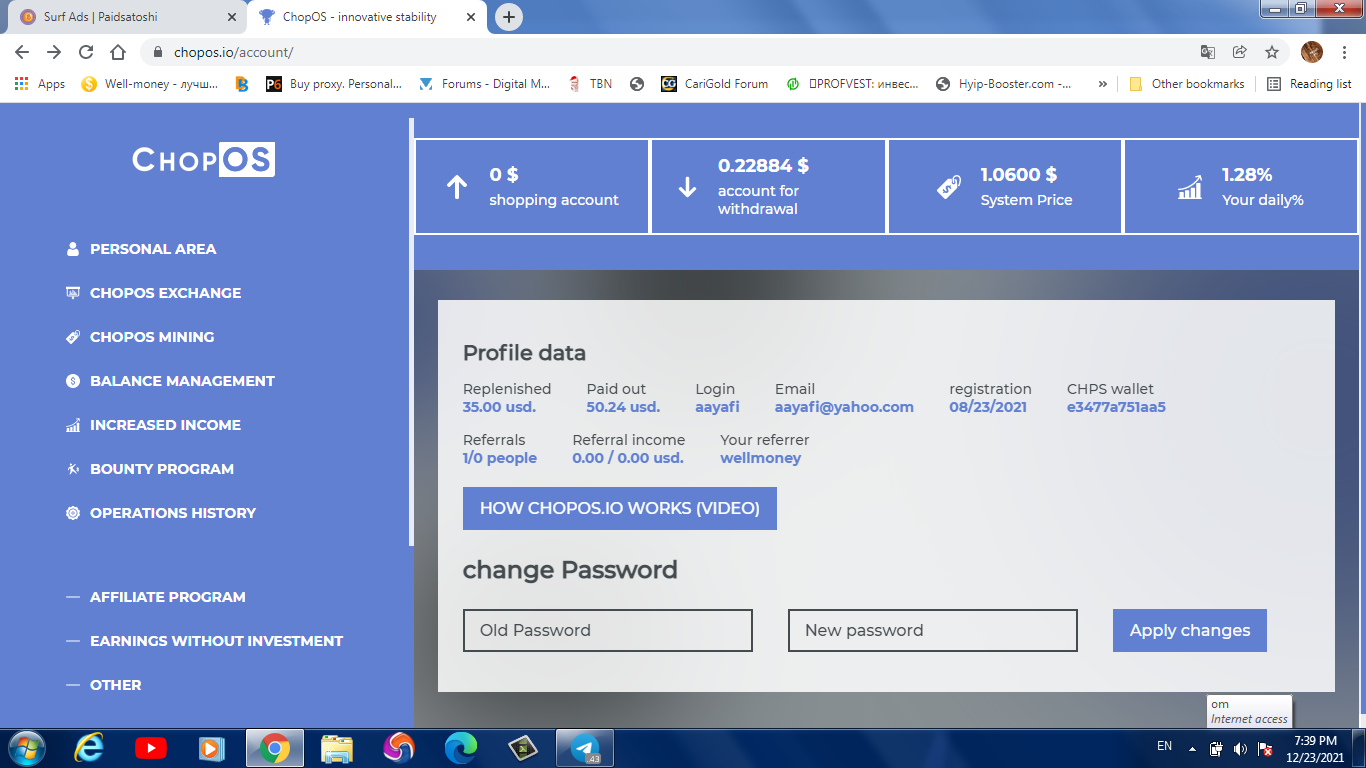Click the price tag icon beside System Price
Viewport: 1366px width, 768px height.
(x=949, y=187)
